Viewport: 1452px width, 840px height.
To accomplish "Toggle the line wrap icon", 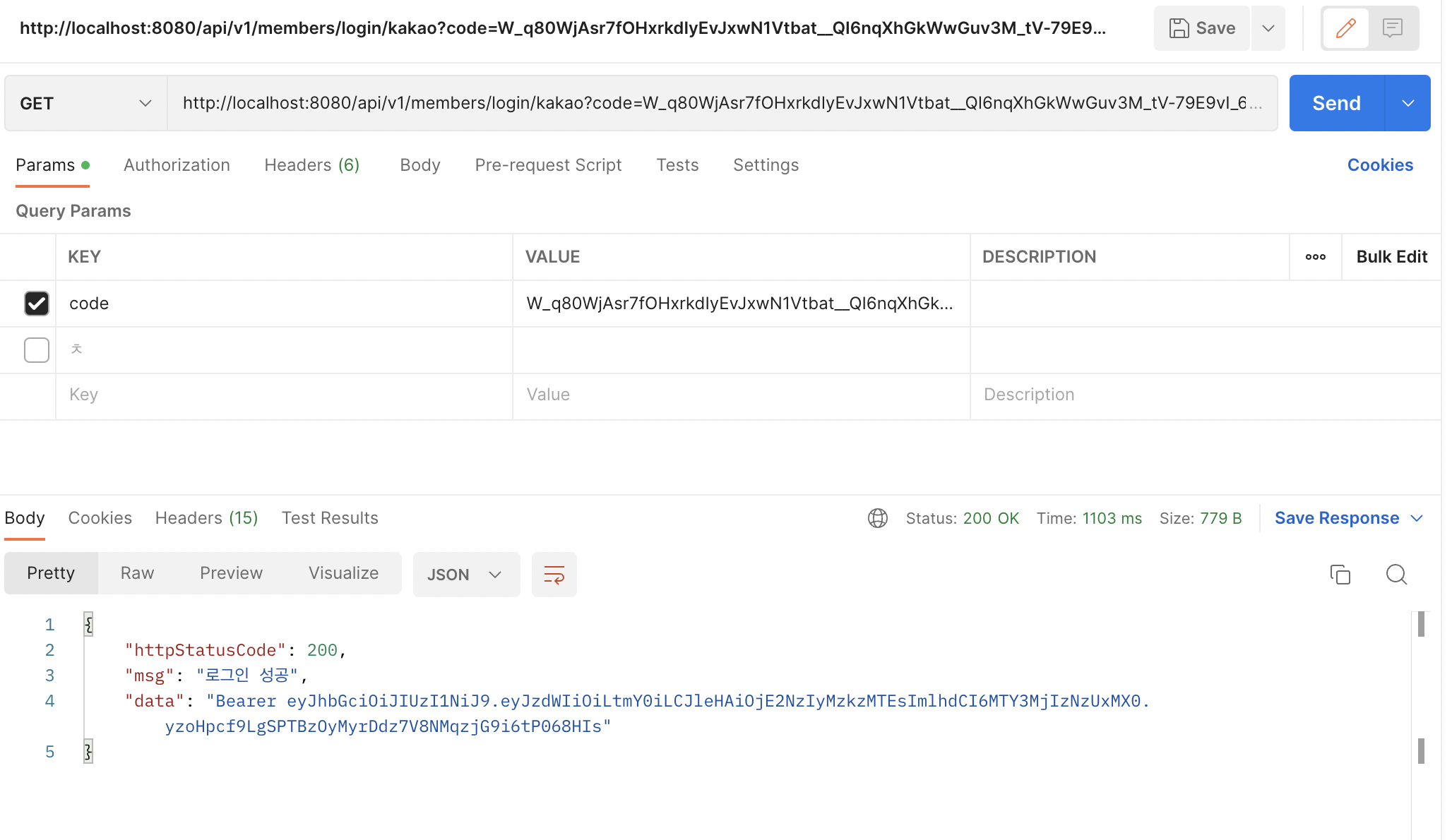I will (554, 575).
